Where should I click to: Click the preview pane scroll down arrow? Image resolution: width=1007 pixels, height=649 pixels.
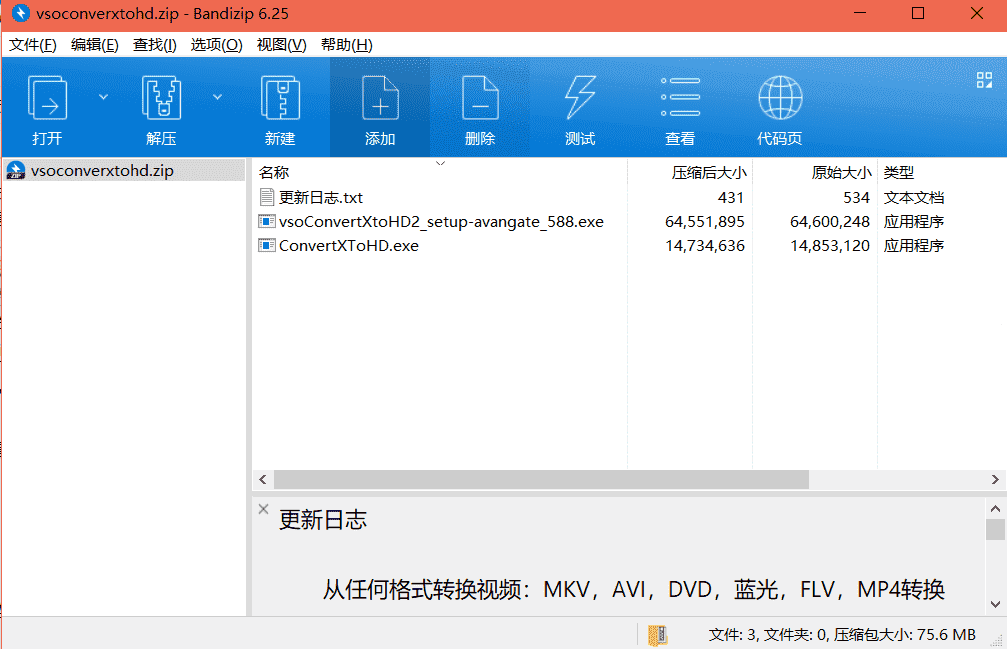995,604
